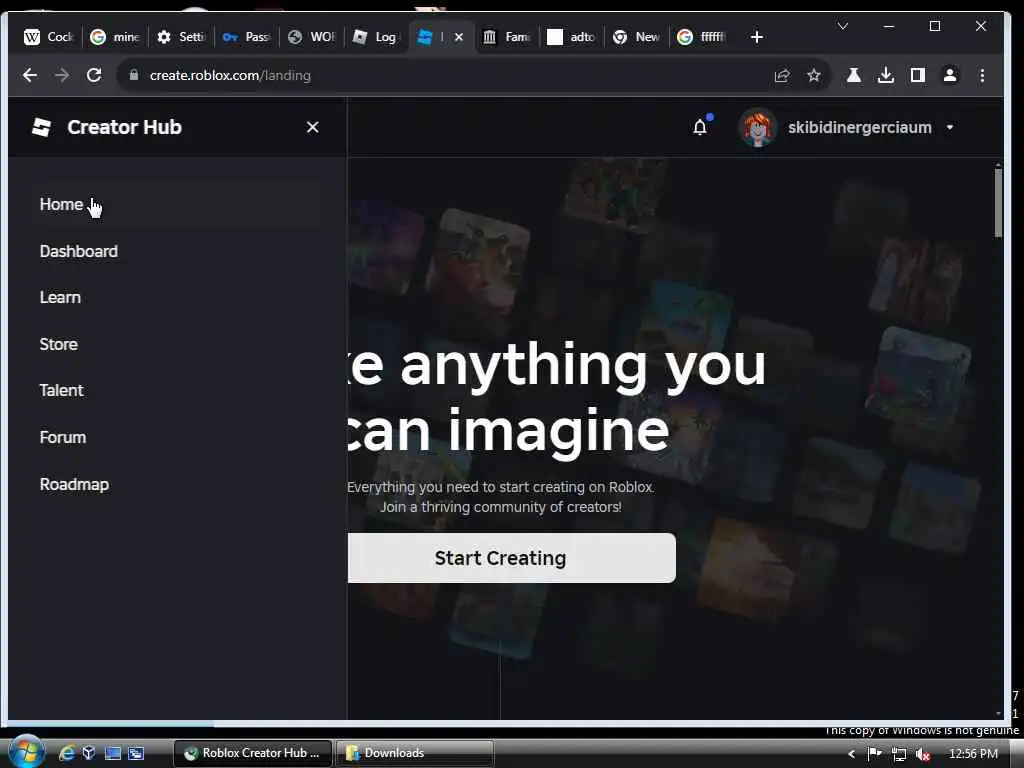Expand the skibidinergerciaum account dropdown arrow
1024x768 pixels.
click(950, 127)
